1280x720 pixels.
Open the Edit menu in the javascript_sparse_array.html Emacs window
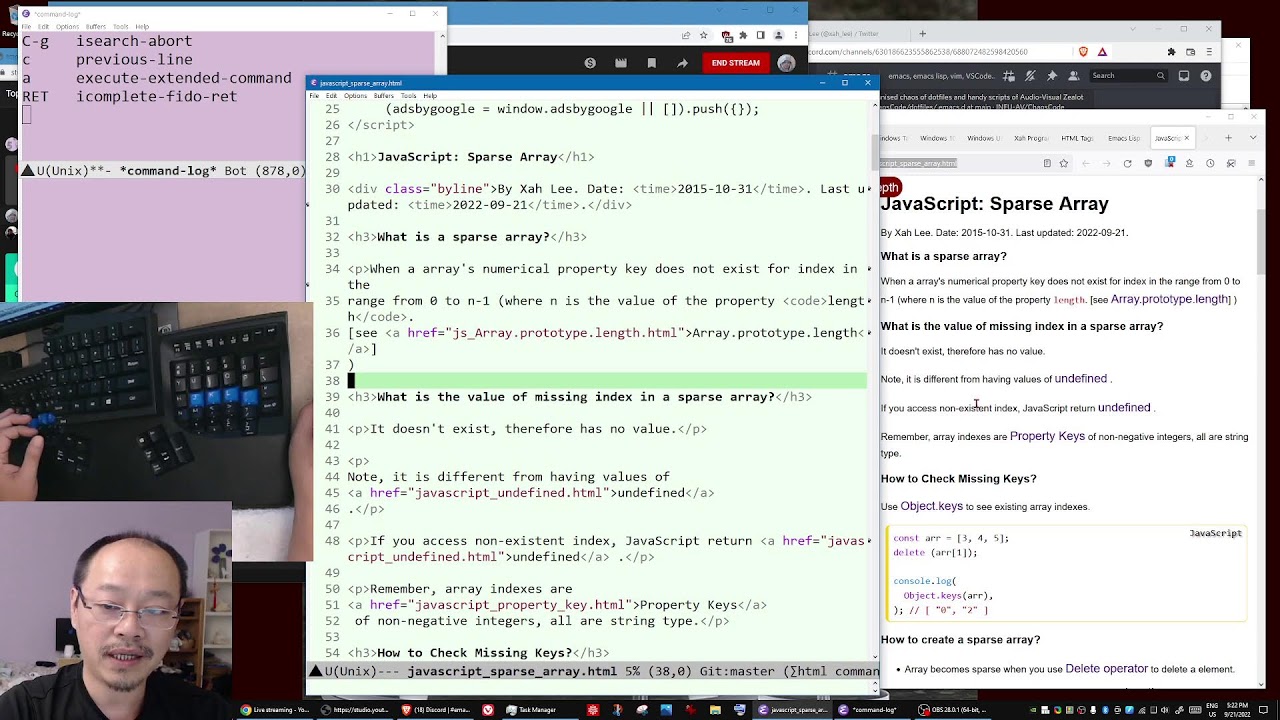[x=331, y=96]
